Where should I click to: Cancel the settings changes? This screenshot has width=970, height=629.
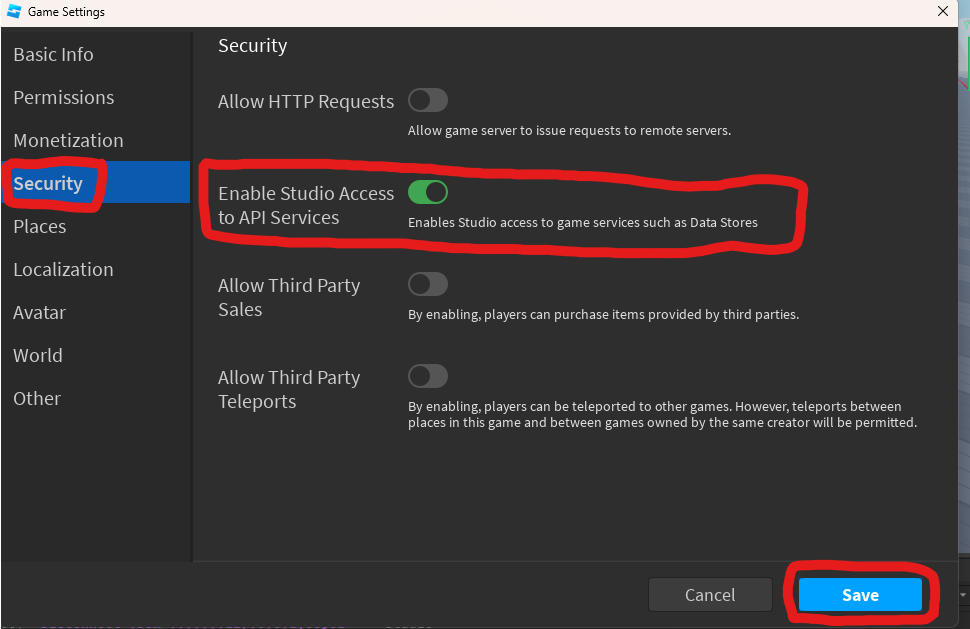710,594
